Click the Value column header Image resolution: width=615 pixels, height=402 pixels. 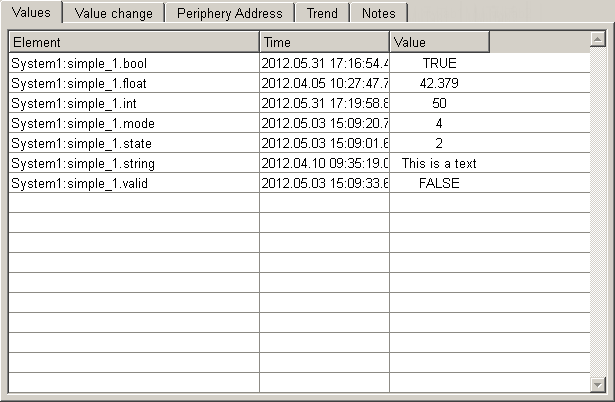point(439,43)
